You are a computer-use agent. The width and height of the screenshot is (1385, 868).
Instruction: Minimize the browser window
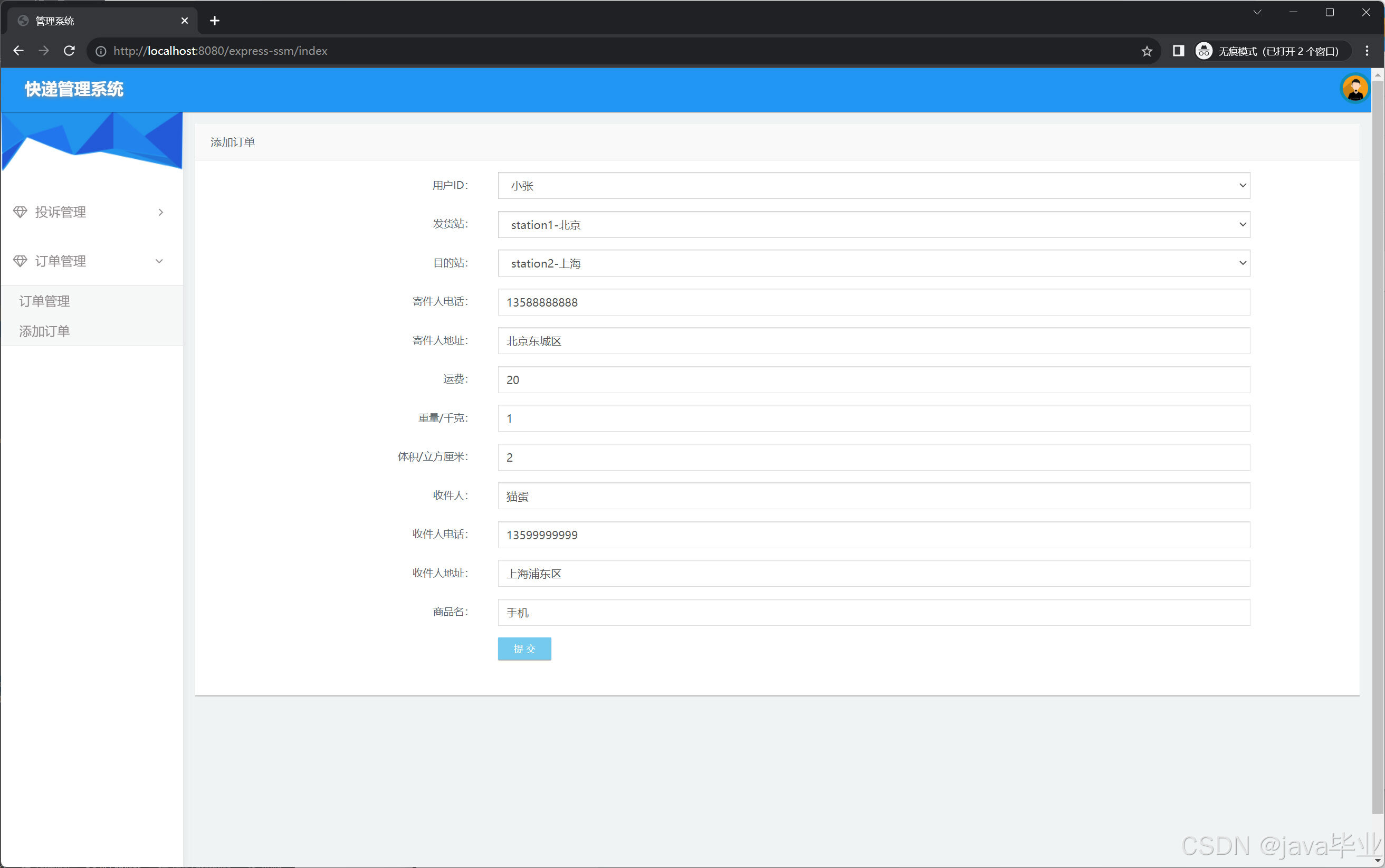[1293, 12]
